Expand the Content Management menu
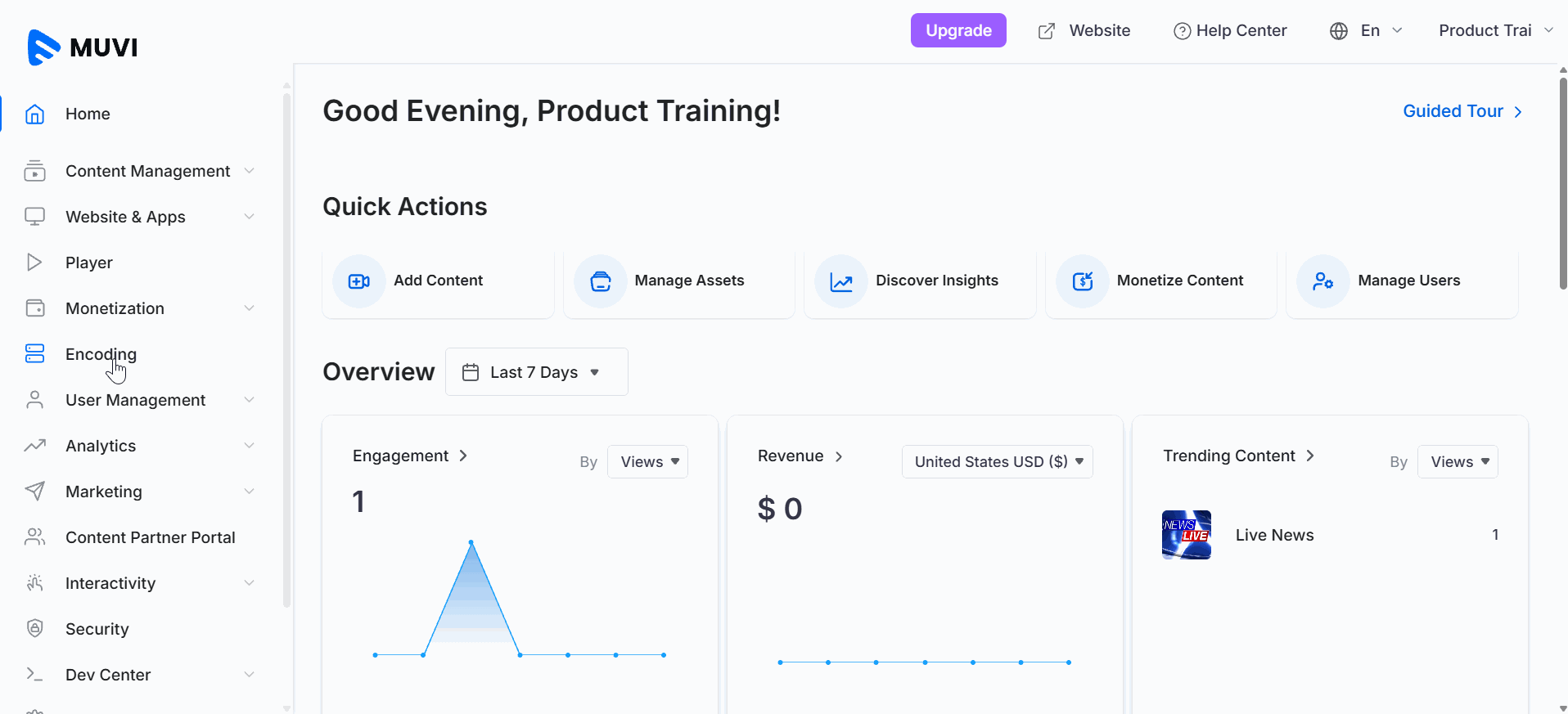The image size is (1568, 714). (x=140, y=171)
